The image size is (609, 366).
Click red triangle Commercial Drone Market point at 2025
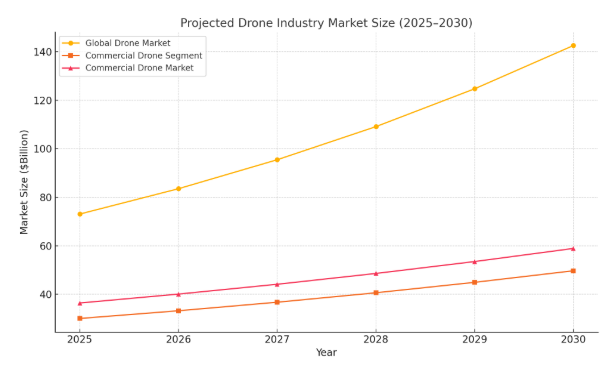[80, 303]
